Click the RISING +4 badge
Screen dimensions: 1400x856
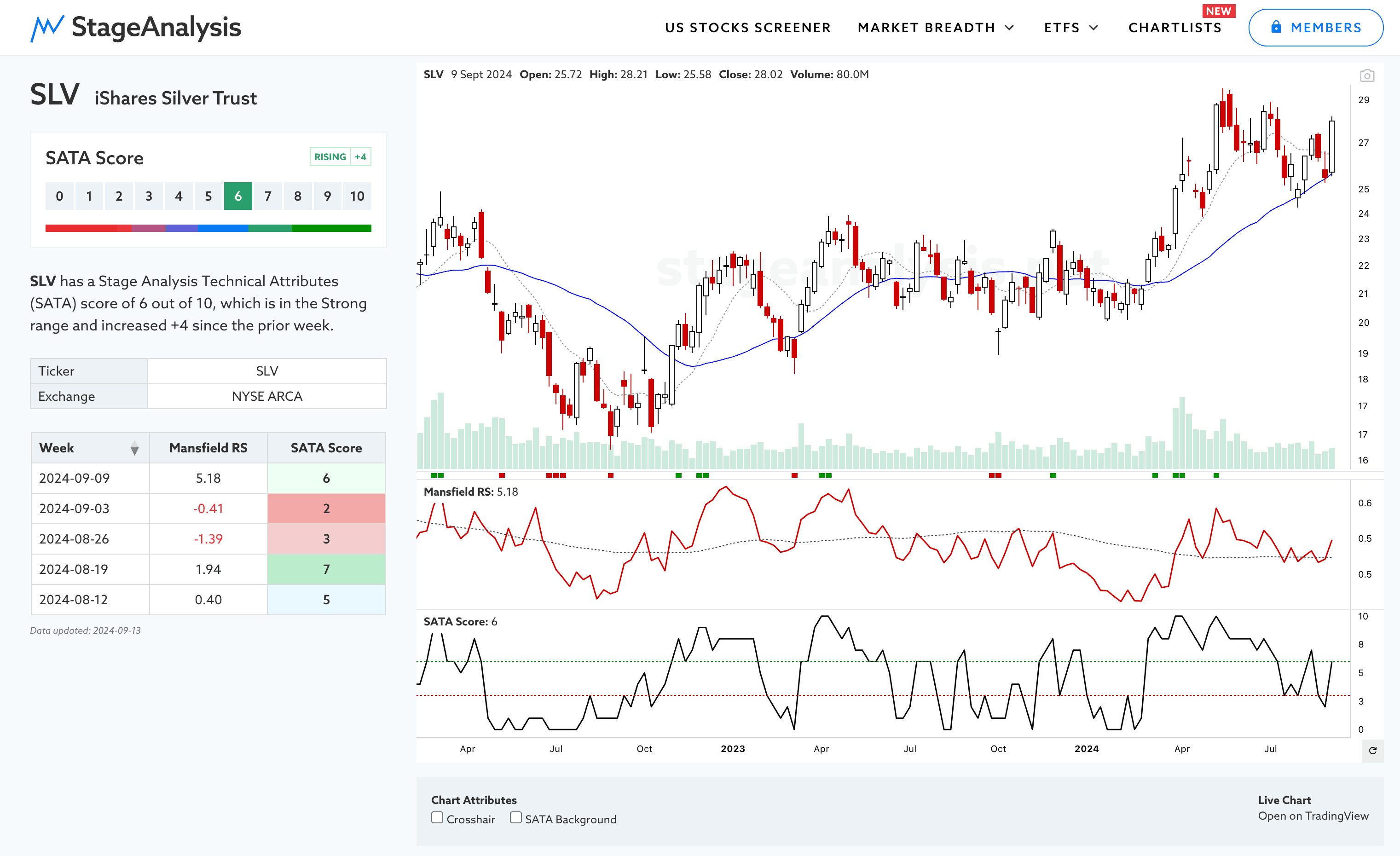(341, 157)
